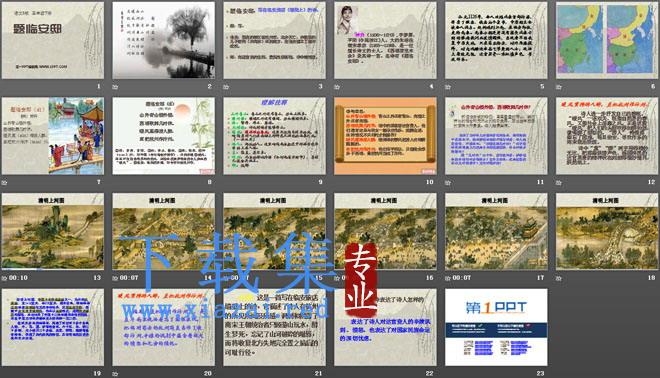Click the transition icon next to 00:10 timing
The width and height of the screenshot is (660, 378).
click(4, 278)
